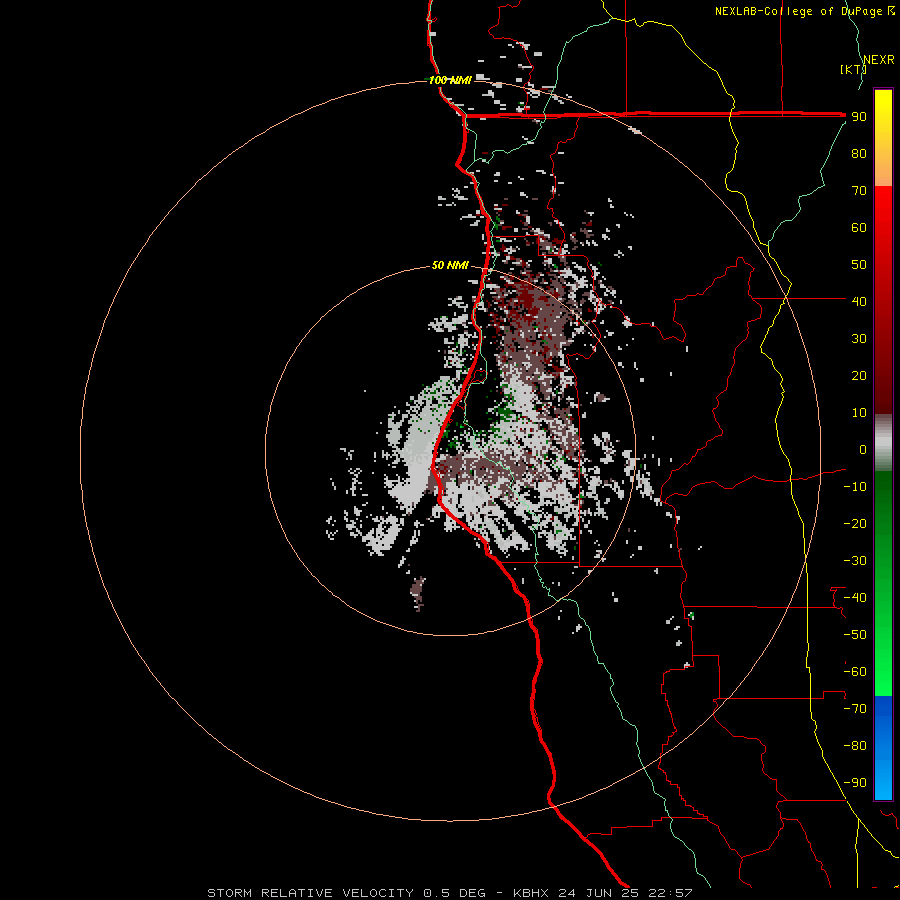
Task: Click the '100 NMI' range ring label
Action: pyautogui.click(x=450, y=80)
